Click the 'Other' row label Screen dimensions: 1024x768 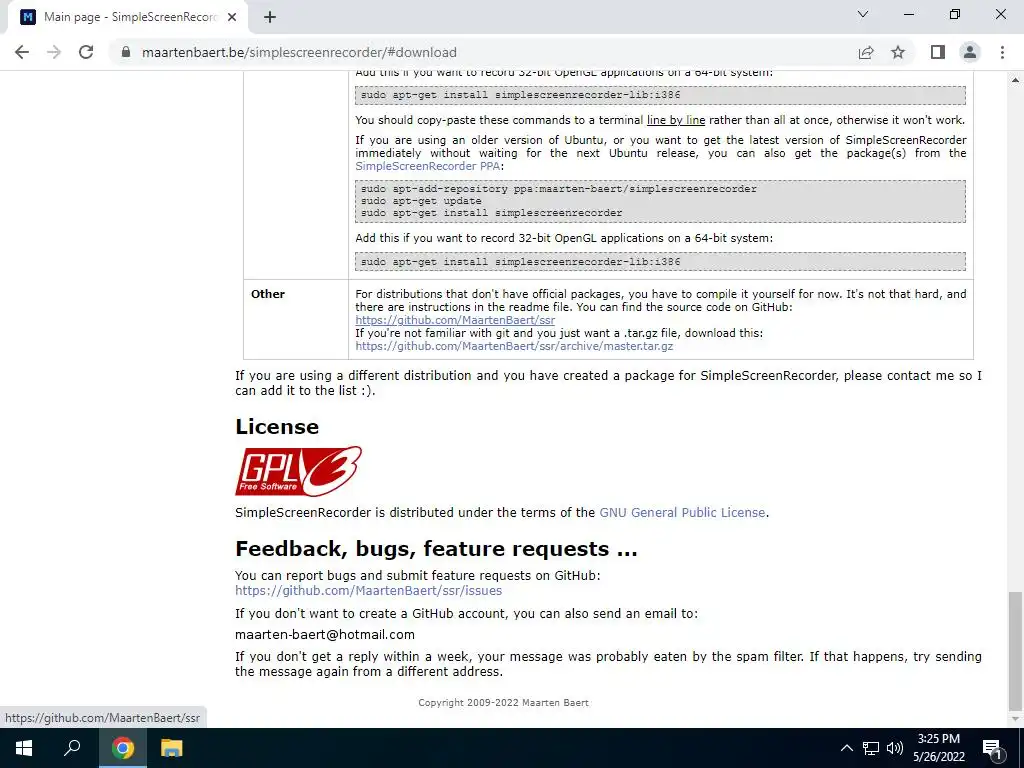click(x=268, y=294)
